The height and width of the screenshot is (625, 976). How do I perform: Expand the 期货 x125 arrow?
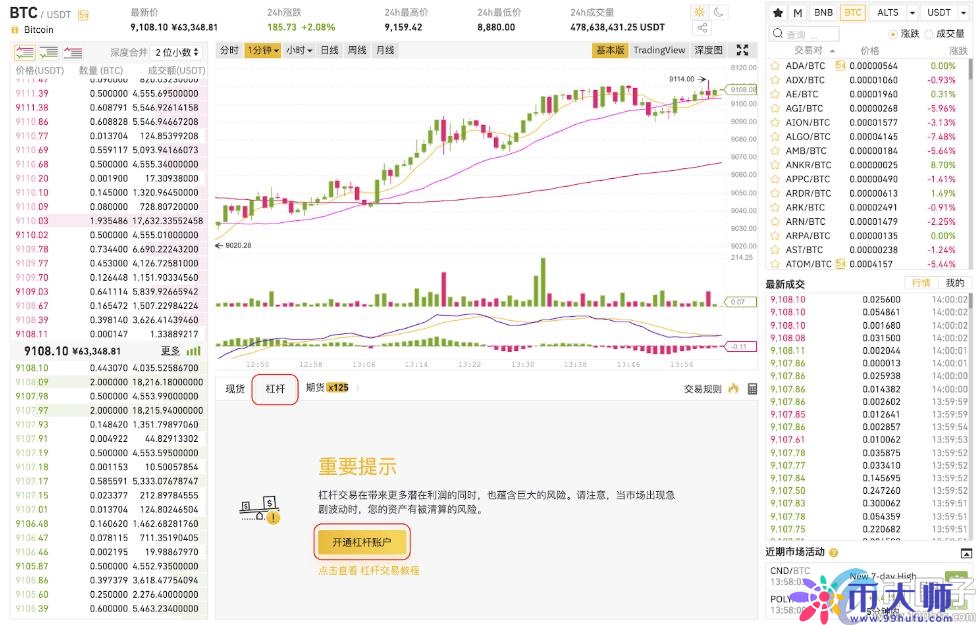click(x=358, y=388)
